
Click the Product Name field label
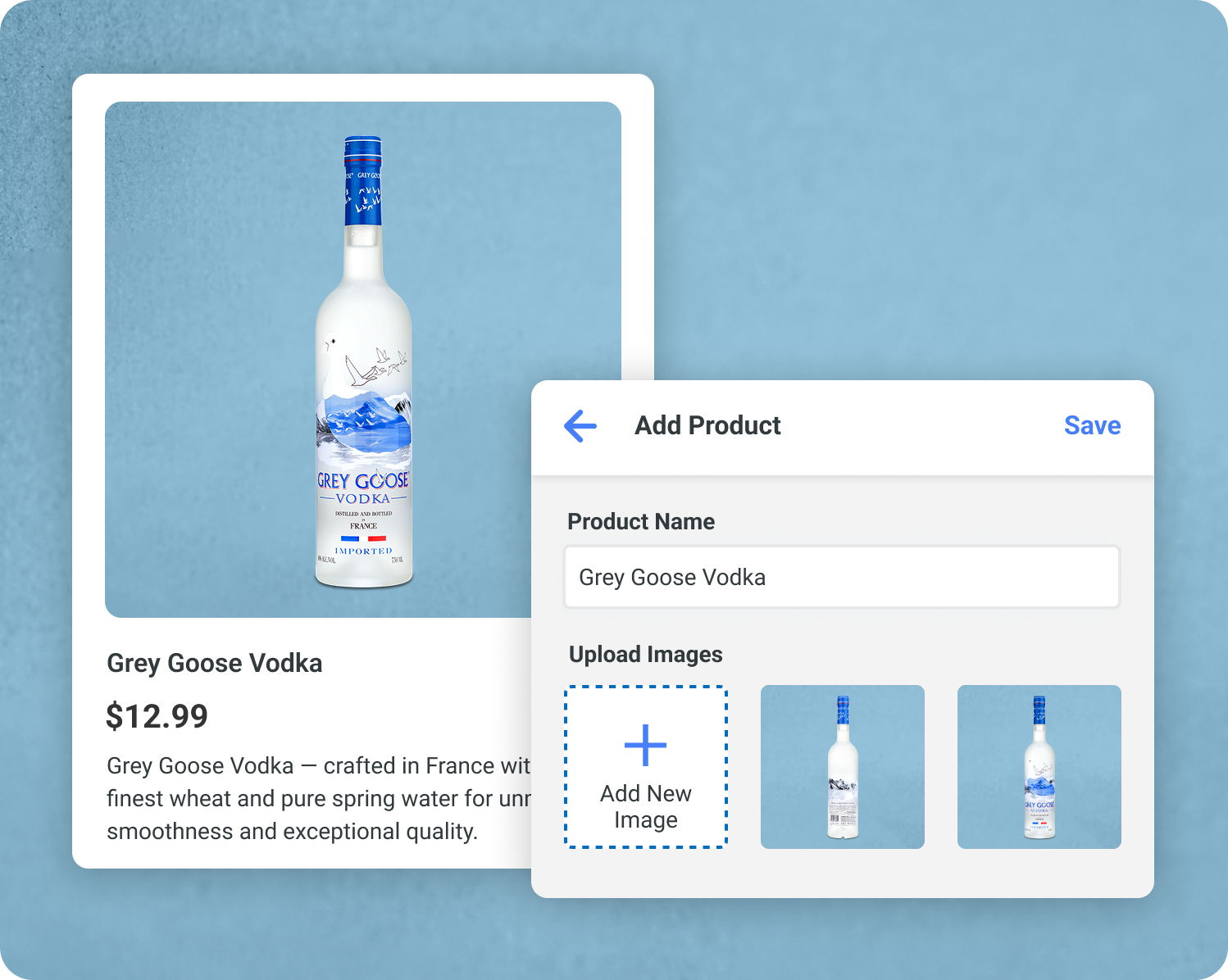coord(641,521)
